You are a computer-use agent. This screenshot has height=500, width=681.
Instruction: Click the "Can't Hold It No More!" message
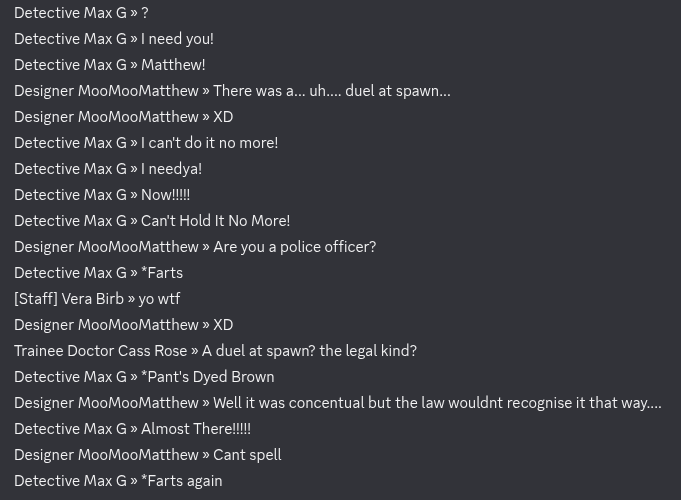[x=215, y=221]
